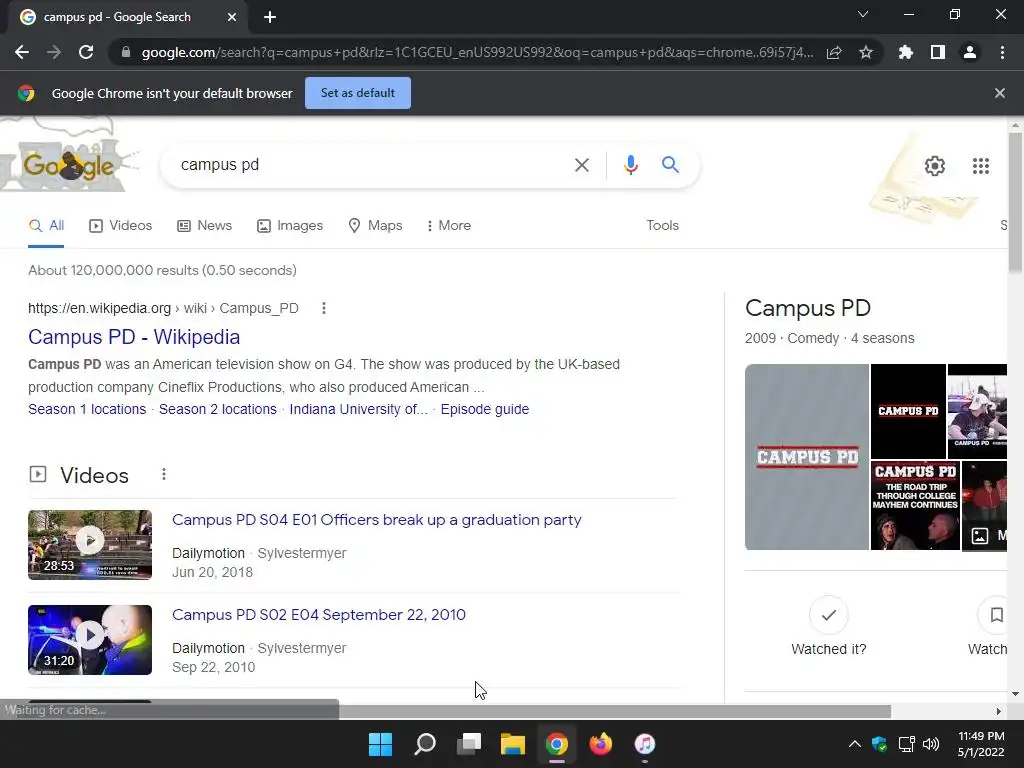Go back using the browser back arrow
The image size is (1024, 768).
22,52
